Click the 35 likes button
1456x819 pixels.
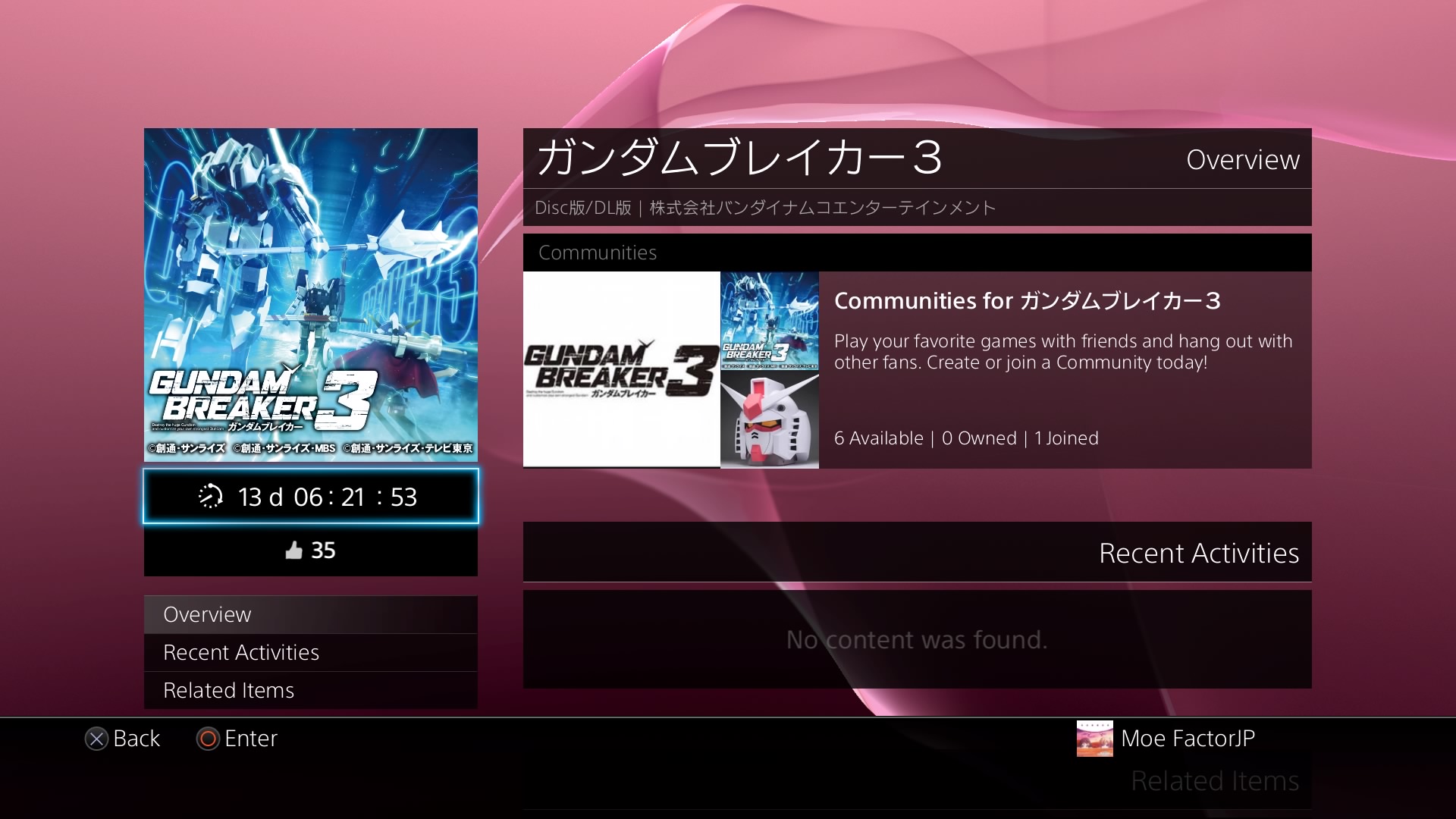(311, 551)
